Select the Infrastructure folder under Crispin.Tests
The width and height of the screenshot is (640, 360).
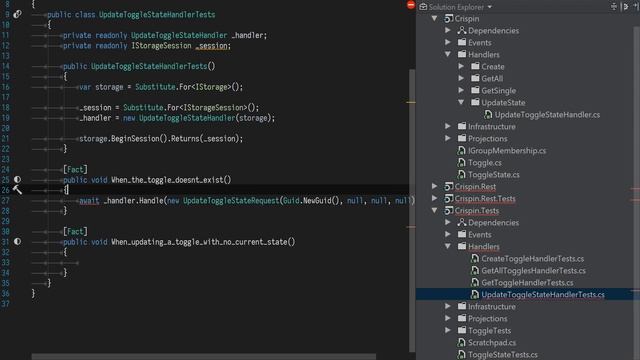[x=491, y=307]
